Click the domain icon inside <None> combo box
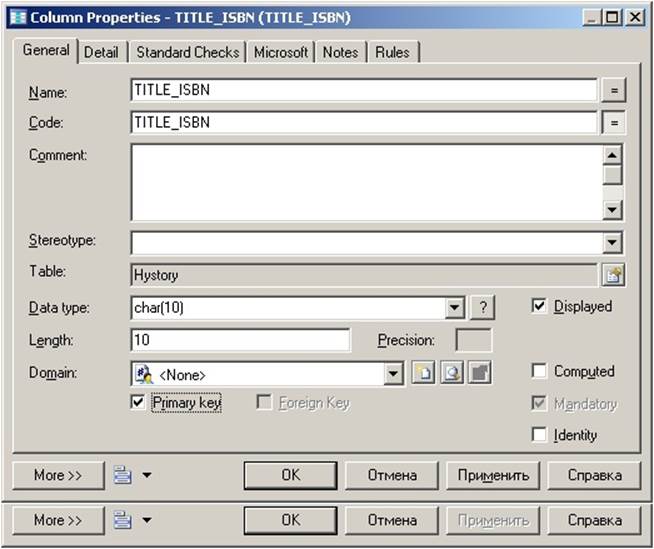This screenshot has height=549, width=654. (x=144, y=374)
